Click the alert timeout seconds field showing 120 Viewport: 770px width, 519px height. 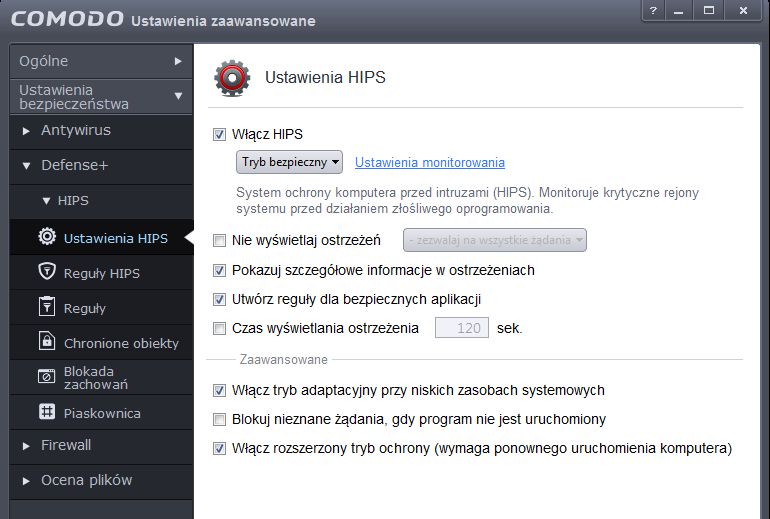(x=462, y=328)
